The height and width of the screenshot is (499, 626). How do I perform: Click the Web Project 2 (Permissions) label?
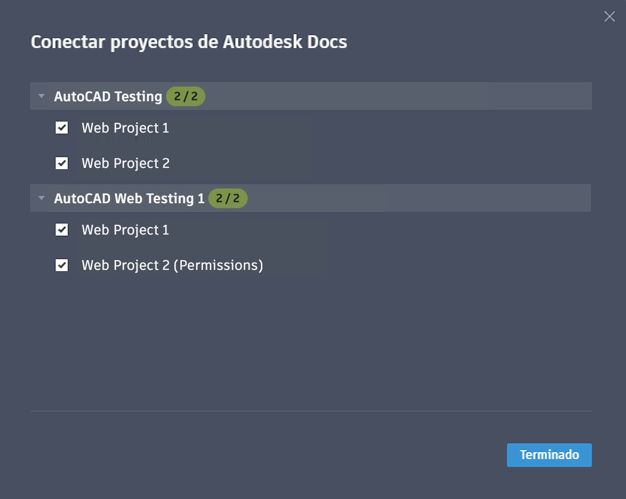pos(172,265)
